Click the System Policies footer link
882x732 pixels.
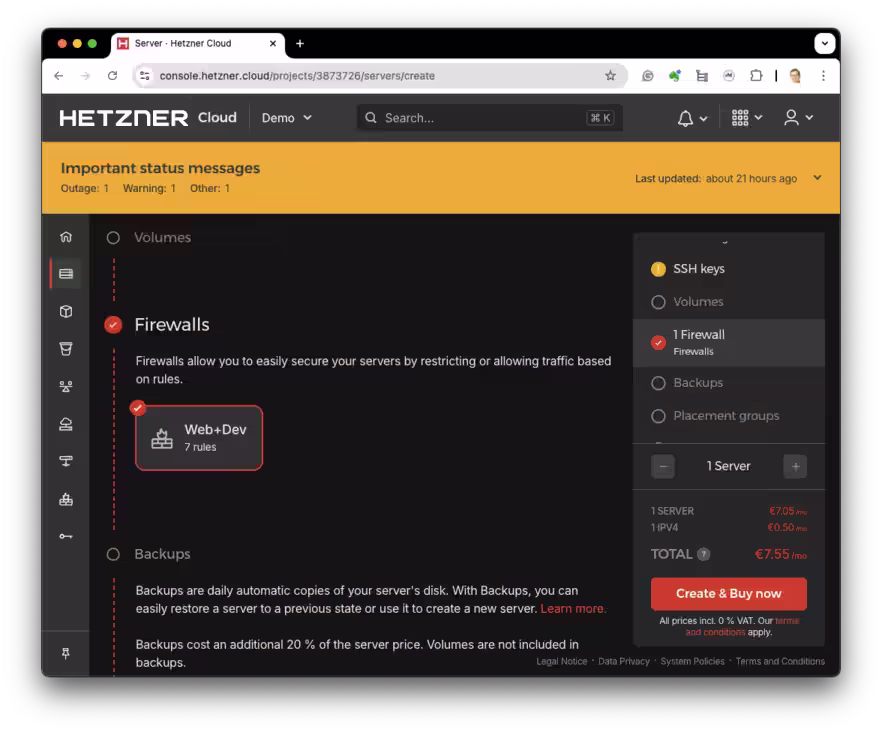click(692, 661)
